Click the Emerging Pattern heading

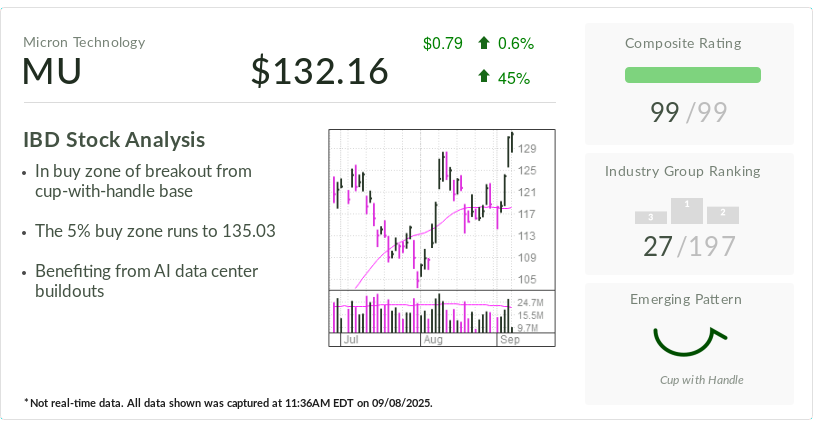click(x=688, y=299)
